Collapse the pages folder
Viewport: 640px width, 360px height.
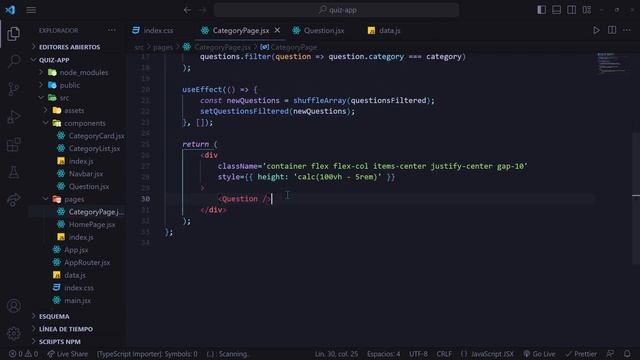pyautogui.click(x=74, y=199)
